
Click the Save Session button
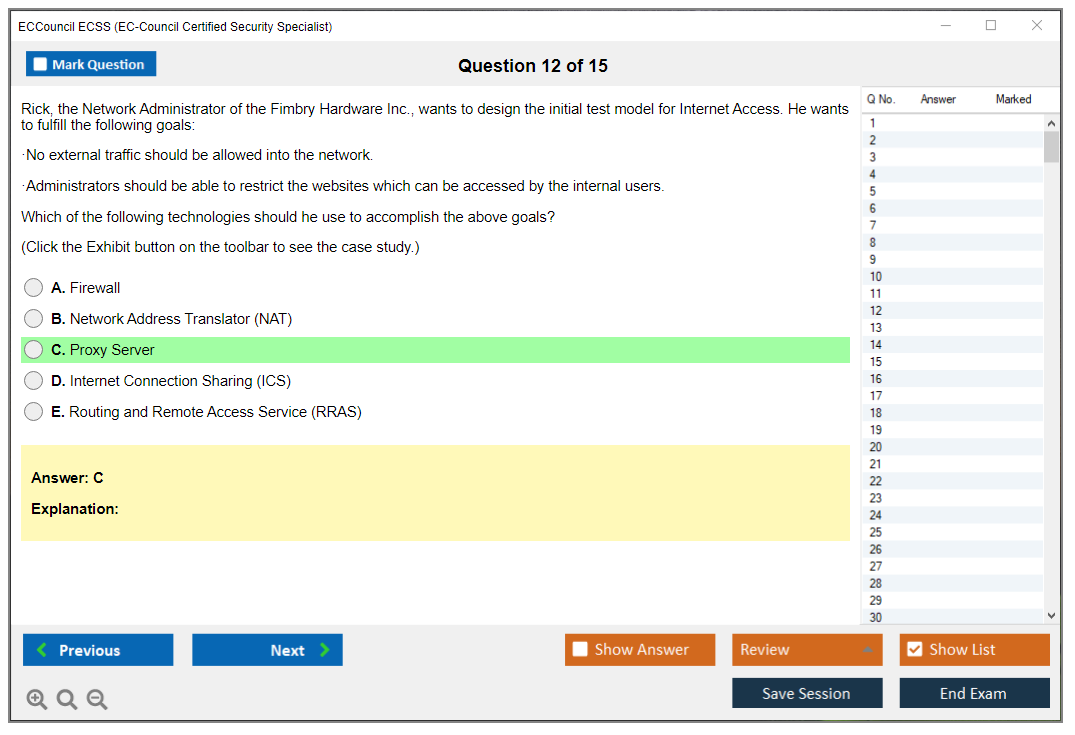coord(807,693)
